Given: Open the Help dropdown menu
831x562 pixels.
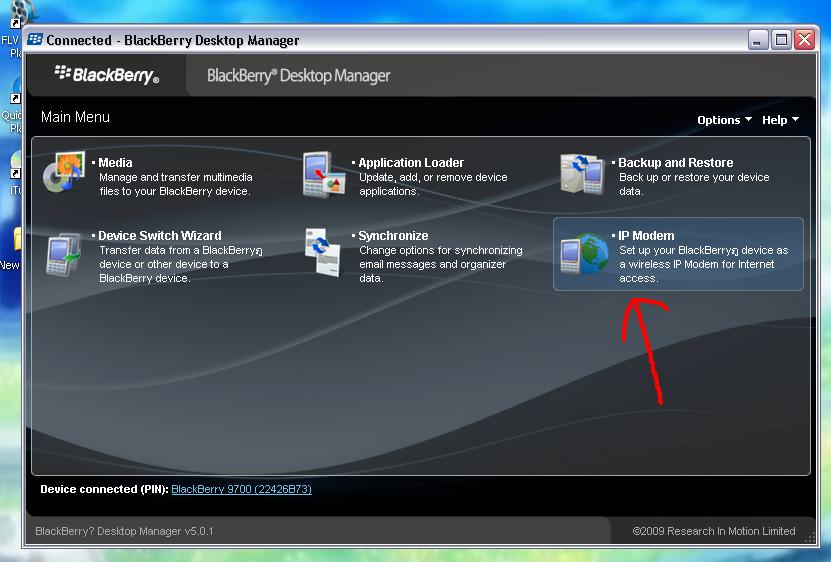Looking at the screenshot, I should click(780, 120).
